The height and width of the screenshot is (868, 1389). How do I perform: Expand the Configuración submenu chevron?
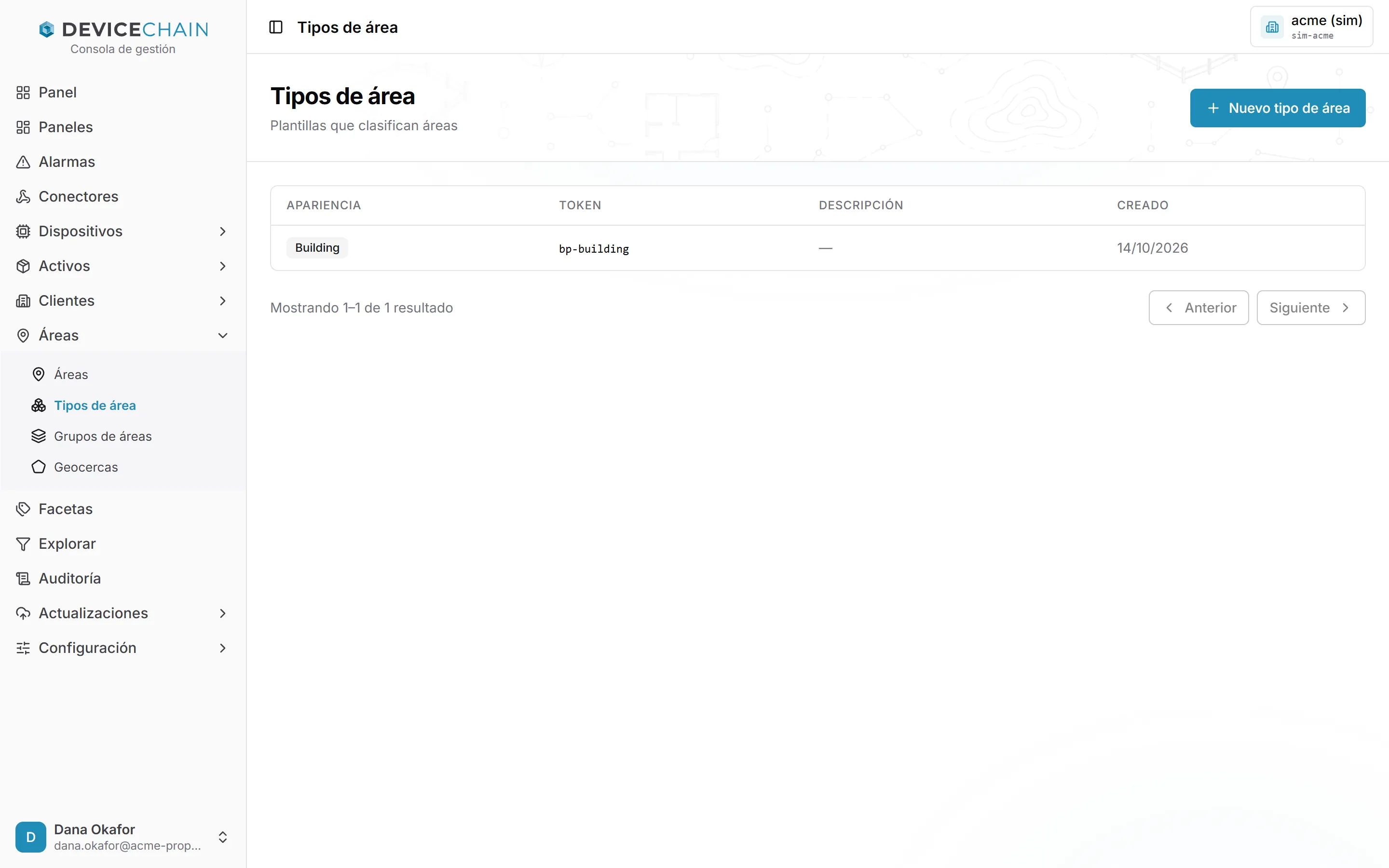click(x=223, y=648)
